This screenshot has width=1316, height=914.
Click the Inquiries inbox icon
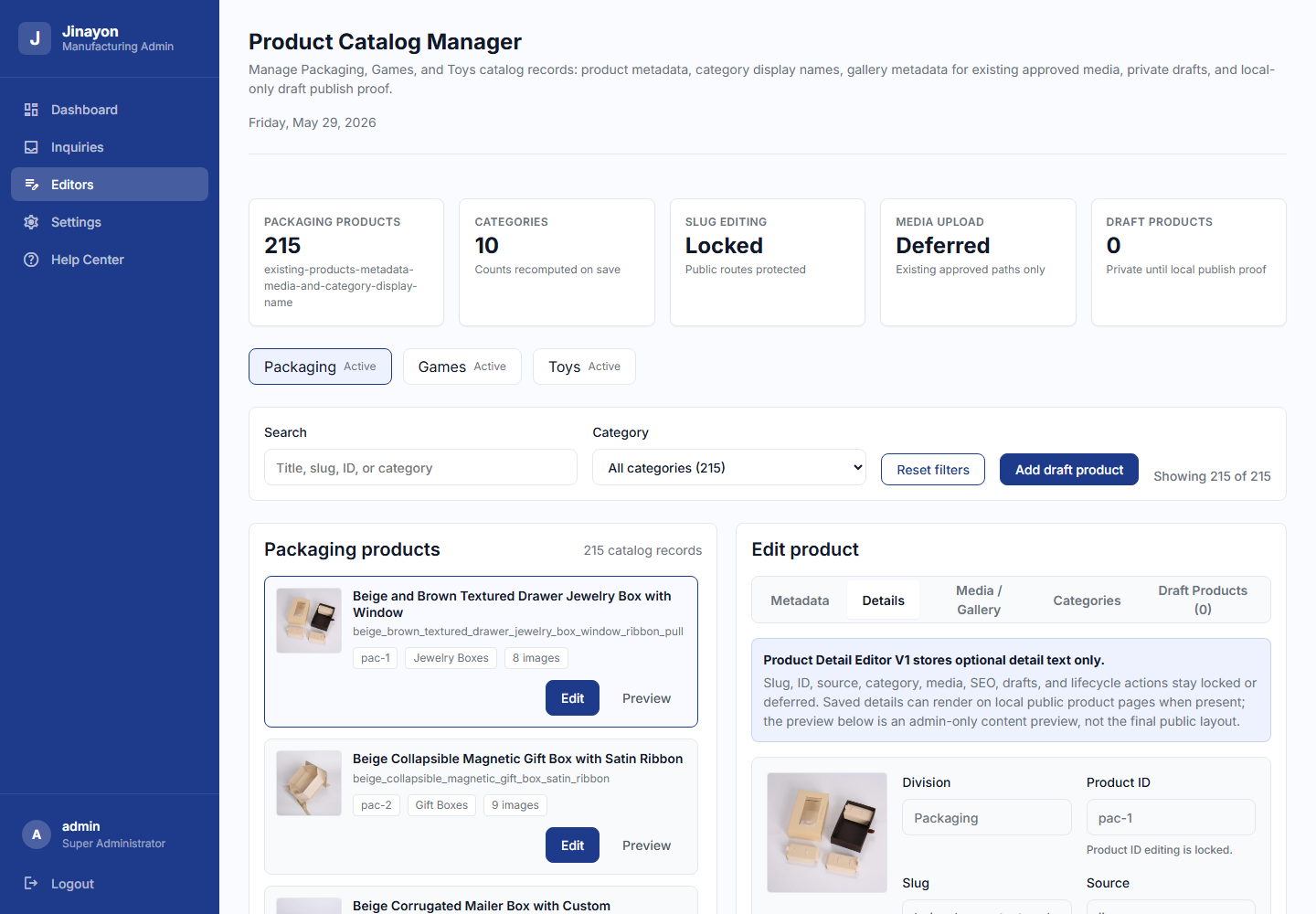(31, 147)
